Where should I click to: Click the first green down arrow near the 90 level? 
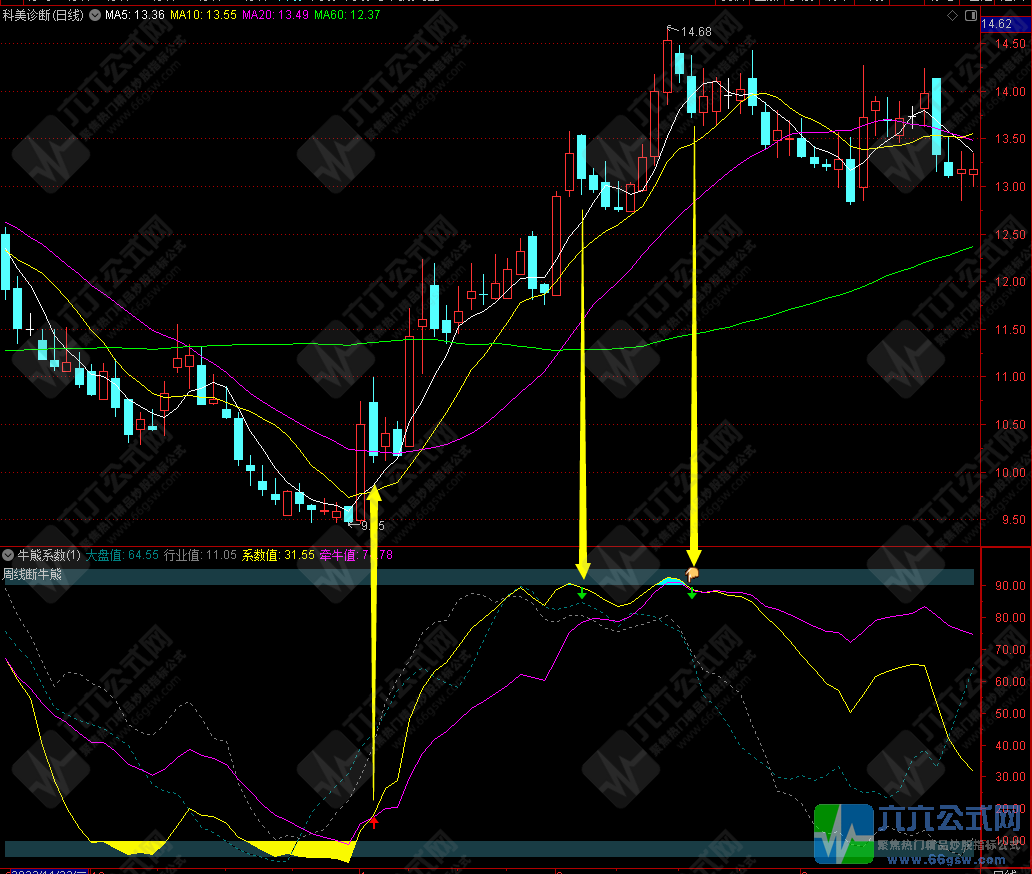[x=582, y=594]
